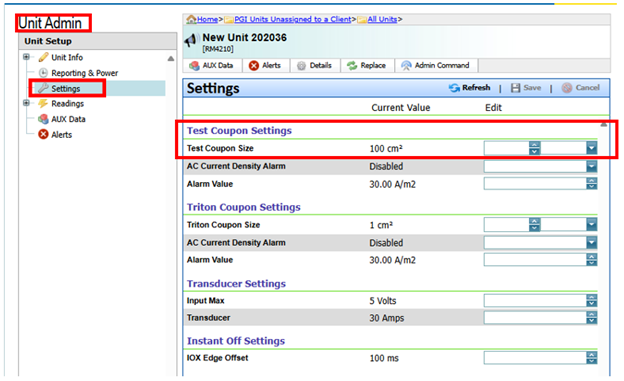This screenshot has height=381, width=624.
Task: Expand the Unit Info tree node
Action: 26,57
